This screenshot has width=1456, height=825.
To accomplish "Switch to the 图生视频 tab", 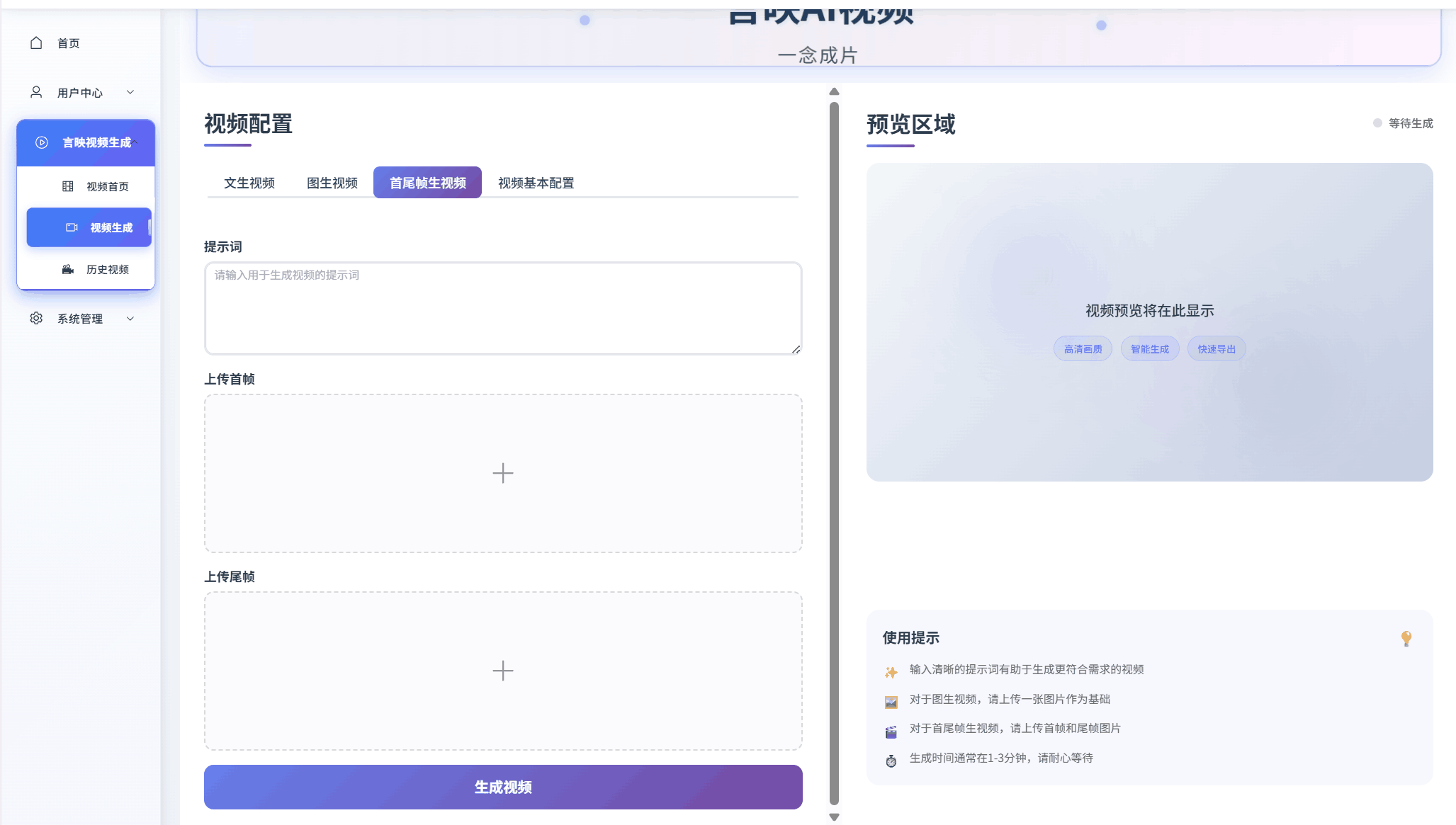I will (332, 183).
